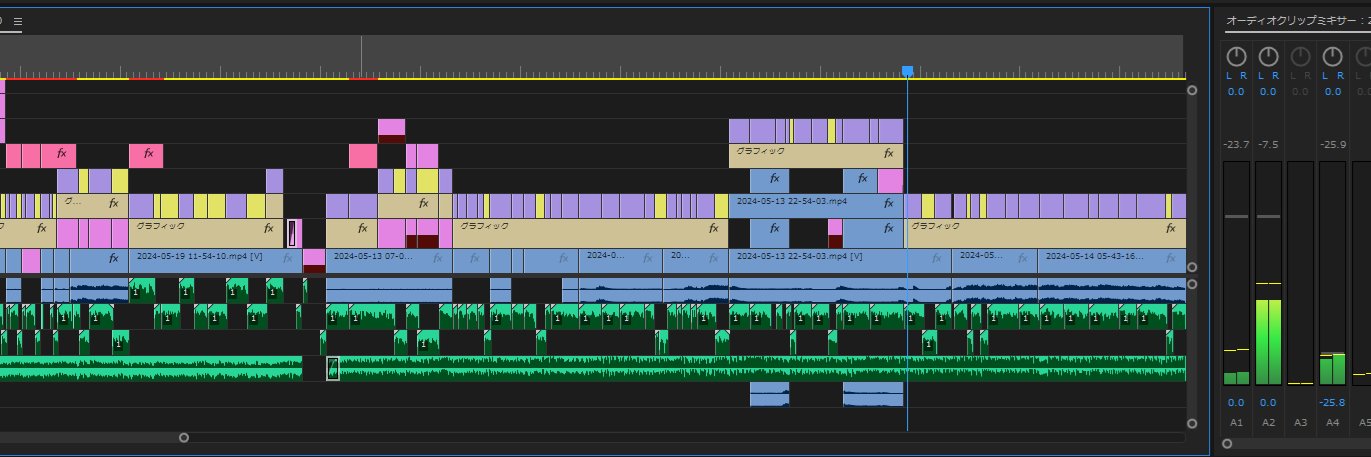
Task: Select the A2 pan value 0.0
Action: [1268, 92]
